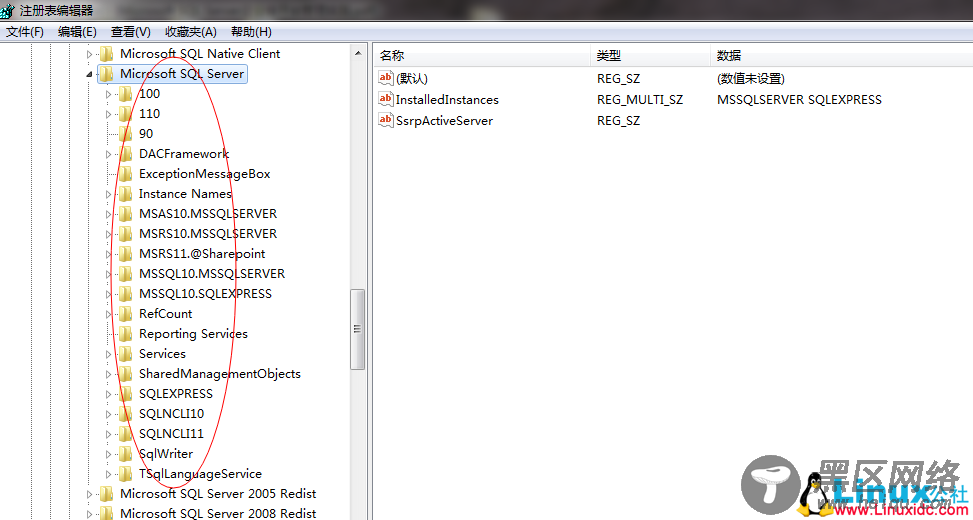Click the folder icon for key 90

(x=126, y=133)
